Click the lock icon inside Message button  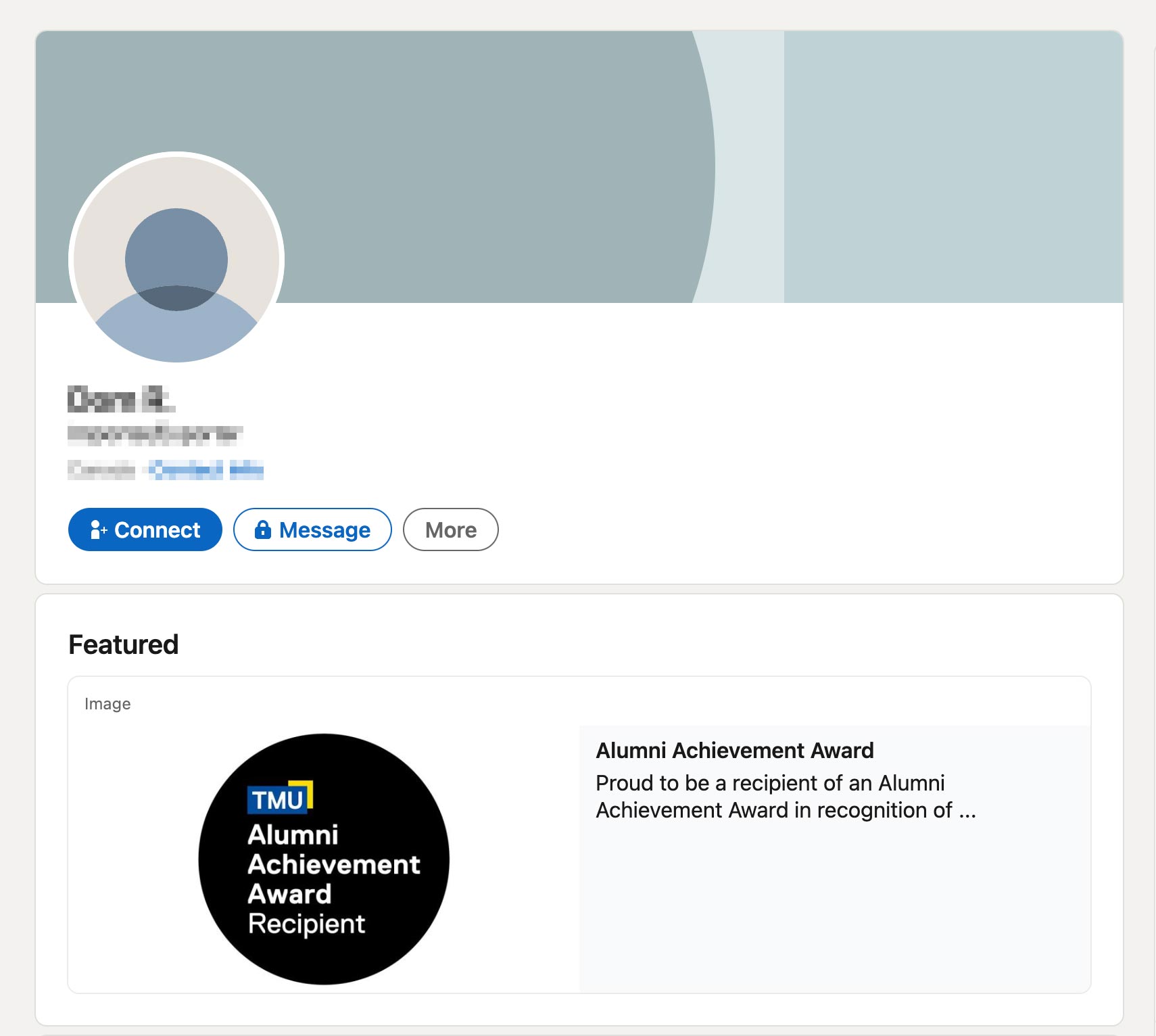coord(264,529)
